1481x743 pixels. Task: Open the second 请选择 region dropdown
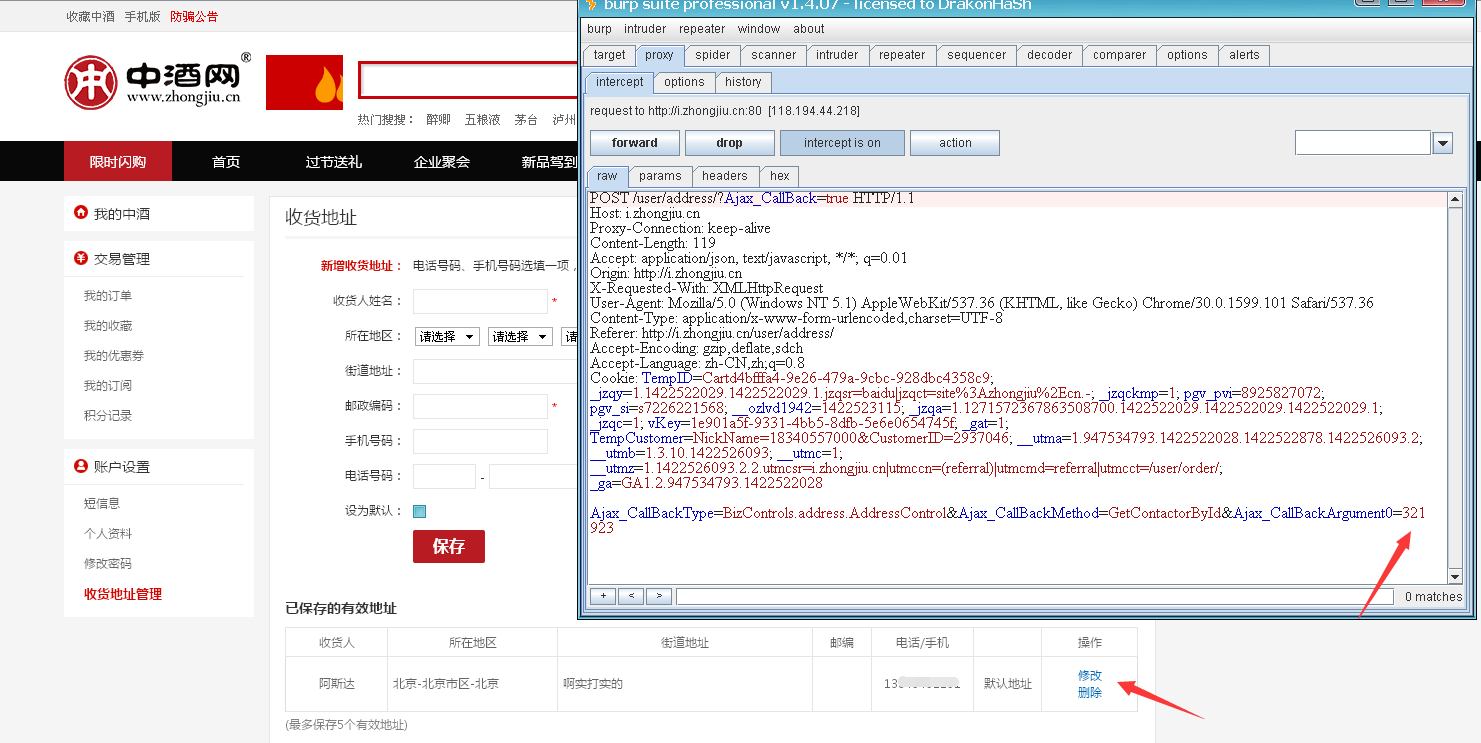520,337
